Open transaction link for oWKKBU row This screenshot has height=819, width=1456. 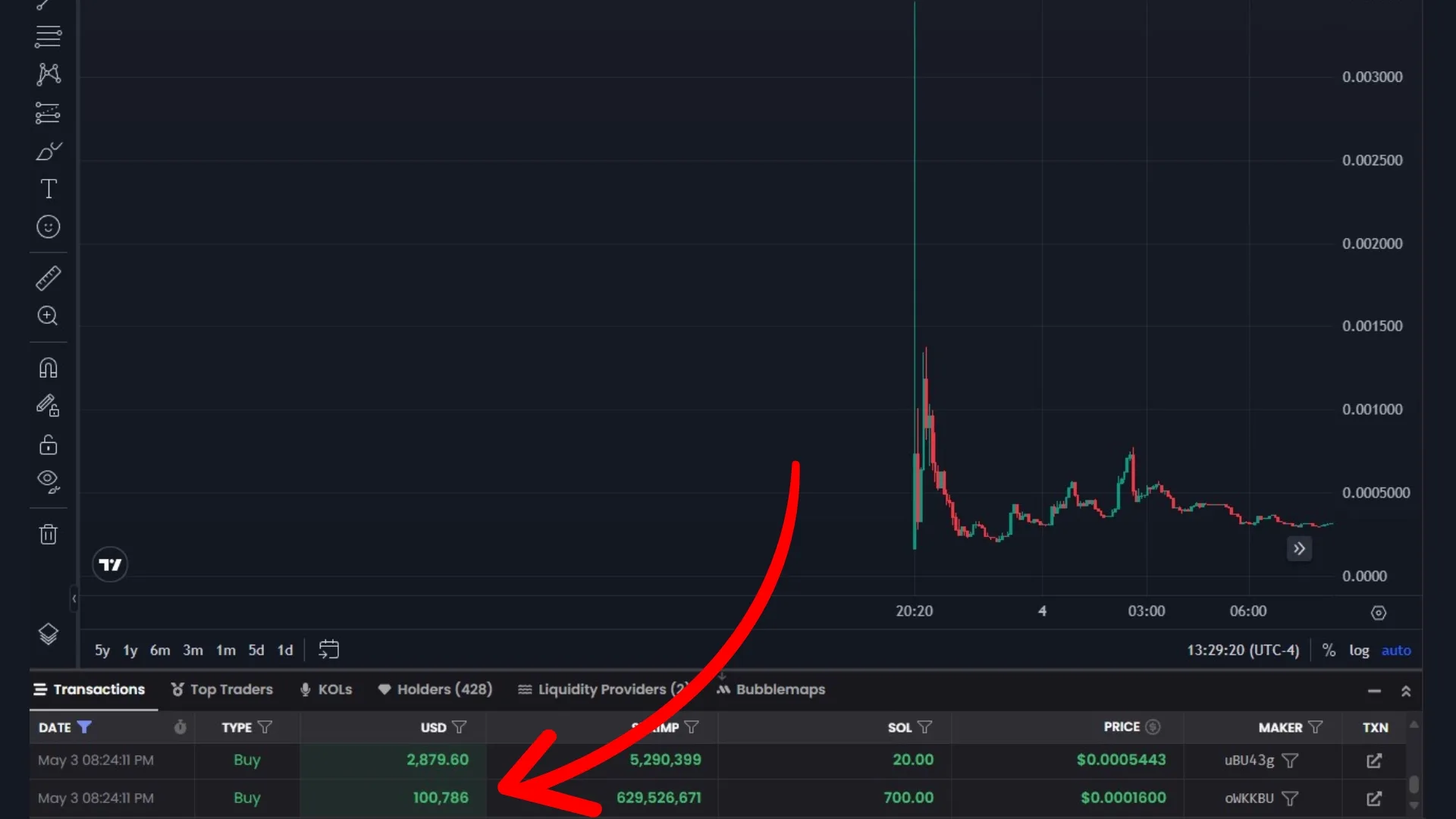tap(1374, 799)
